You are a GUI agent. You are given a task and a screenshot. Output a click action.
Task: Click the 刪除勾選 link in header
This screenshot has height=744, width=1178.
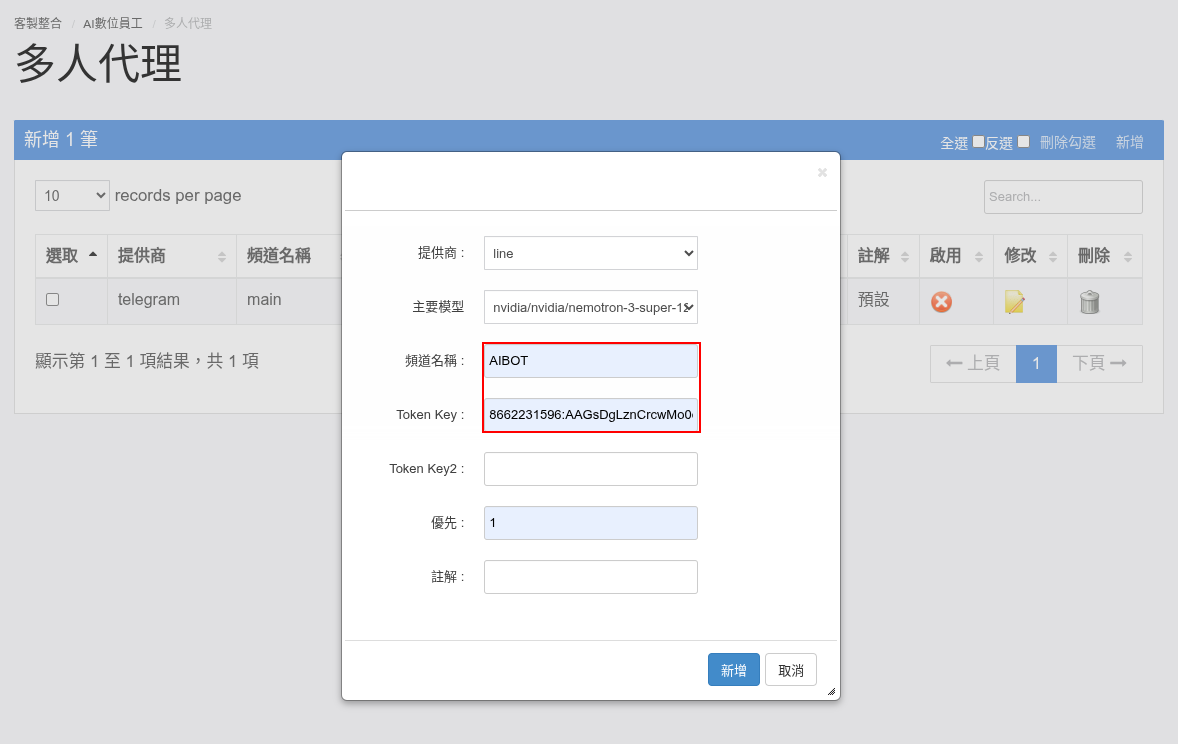(x=1068, y=142)
